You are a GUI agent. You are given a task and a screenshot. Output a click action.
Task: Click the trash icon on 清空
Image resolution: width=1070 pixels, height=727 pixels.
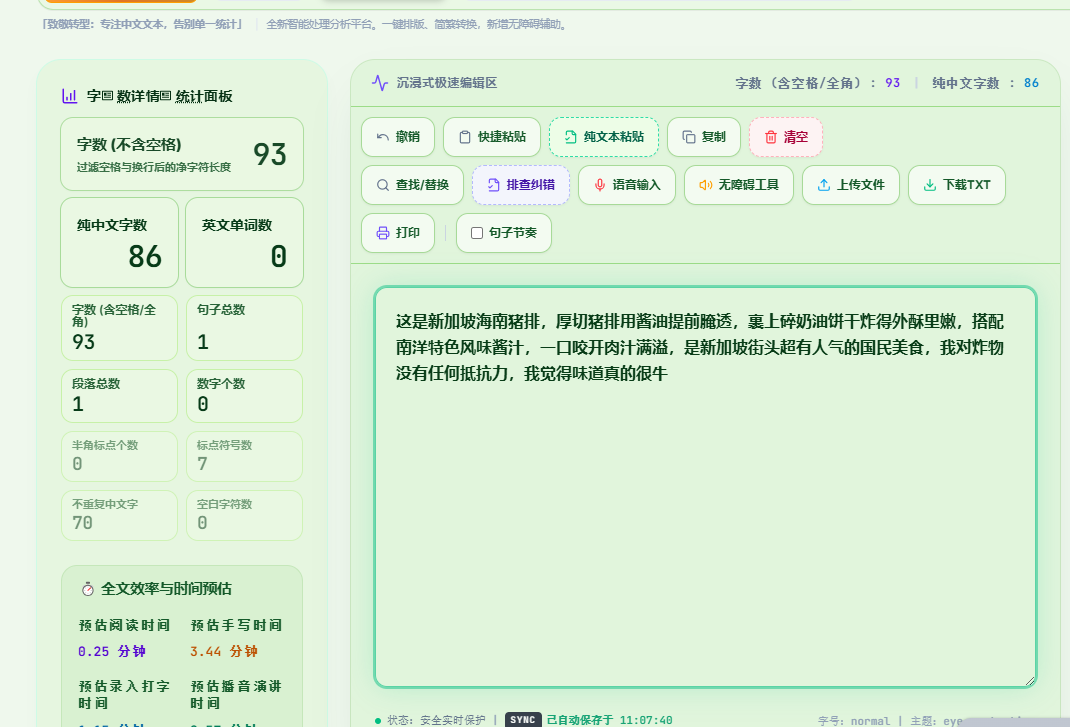coord(770,137)
